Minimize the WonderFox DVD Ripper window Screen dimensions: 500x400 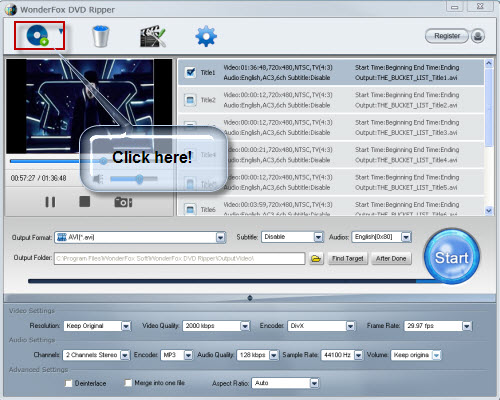coord(454,7)
